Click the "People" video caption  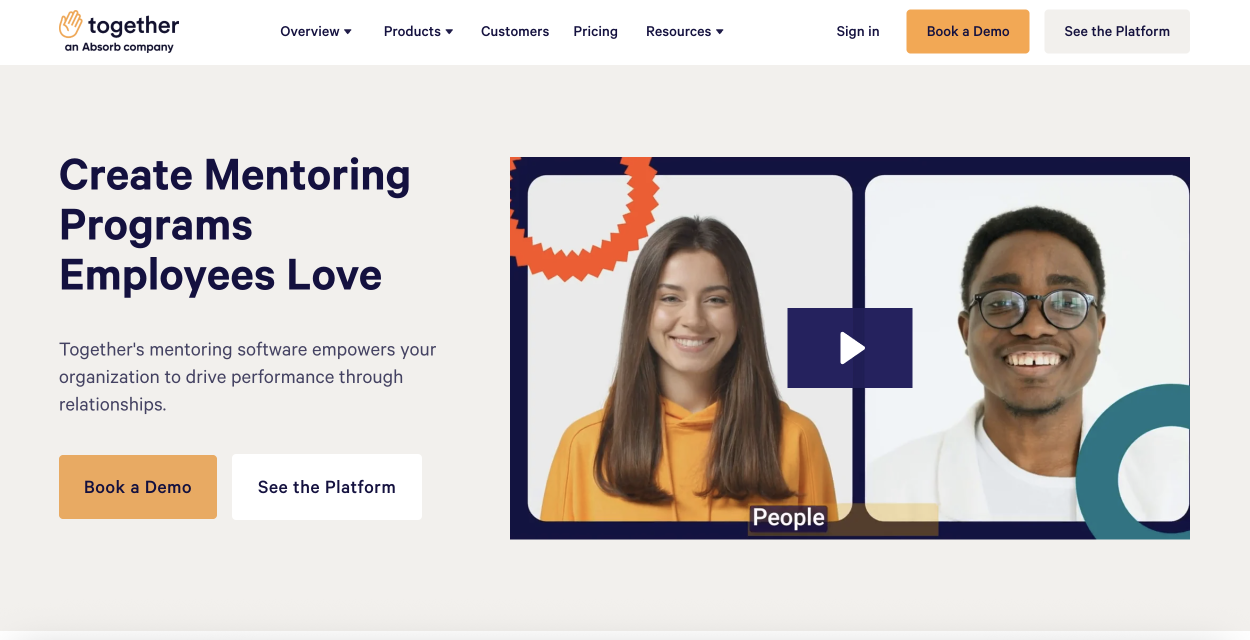click(x=789, y=517)
